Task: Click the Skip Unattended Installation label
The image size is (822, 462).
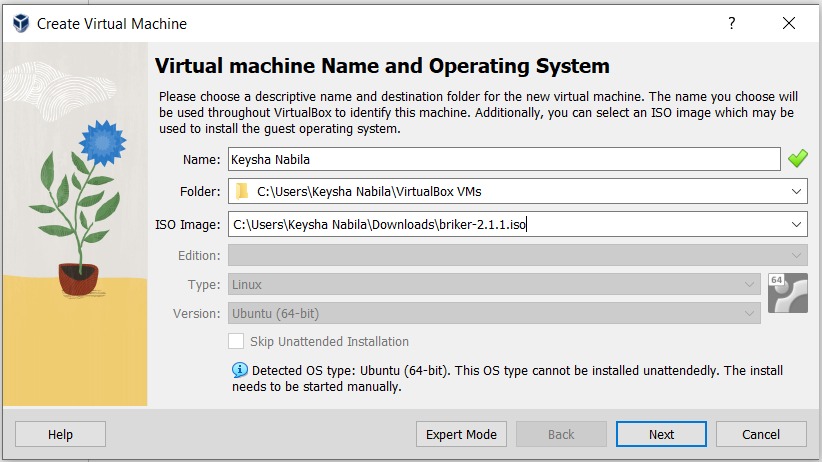Action: click(x=329, y=341)
